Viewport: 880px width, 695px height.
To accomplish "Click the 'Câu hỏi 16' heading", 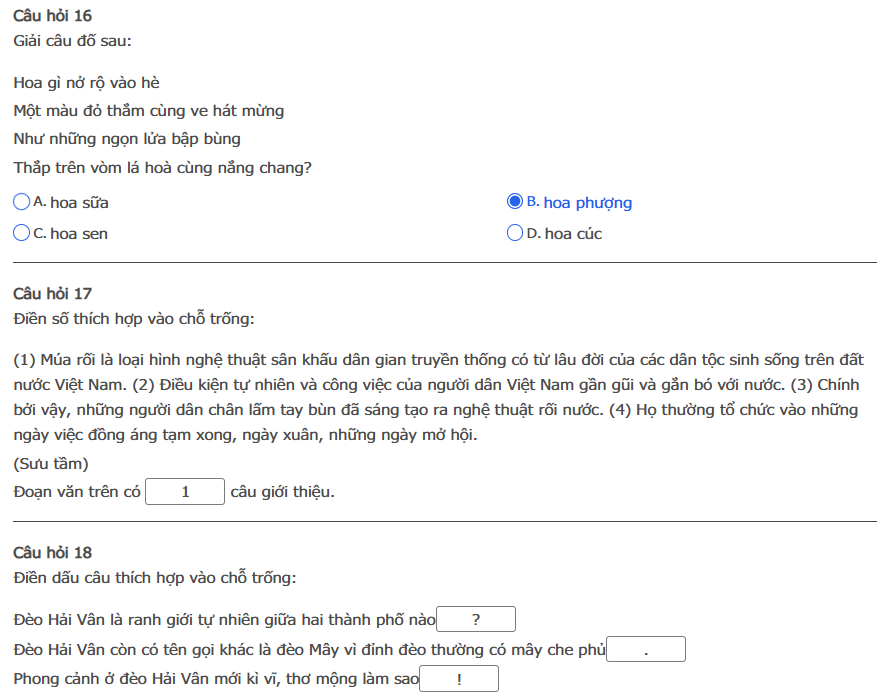I will click(x=52, y=16).
